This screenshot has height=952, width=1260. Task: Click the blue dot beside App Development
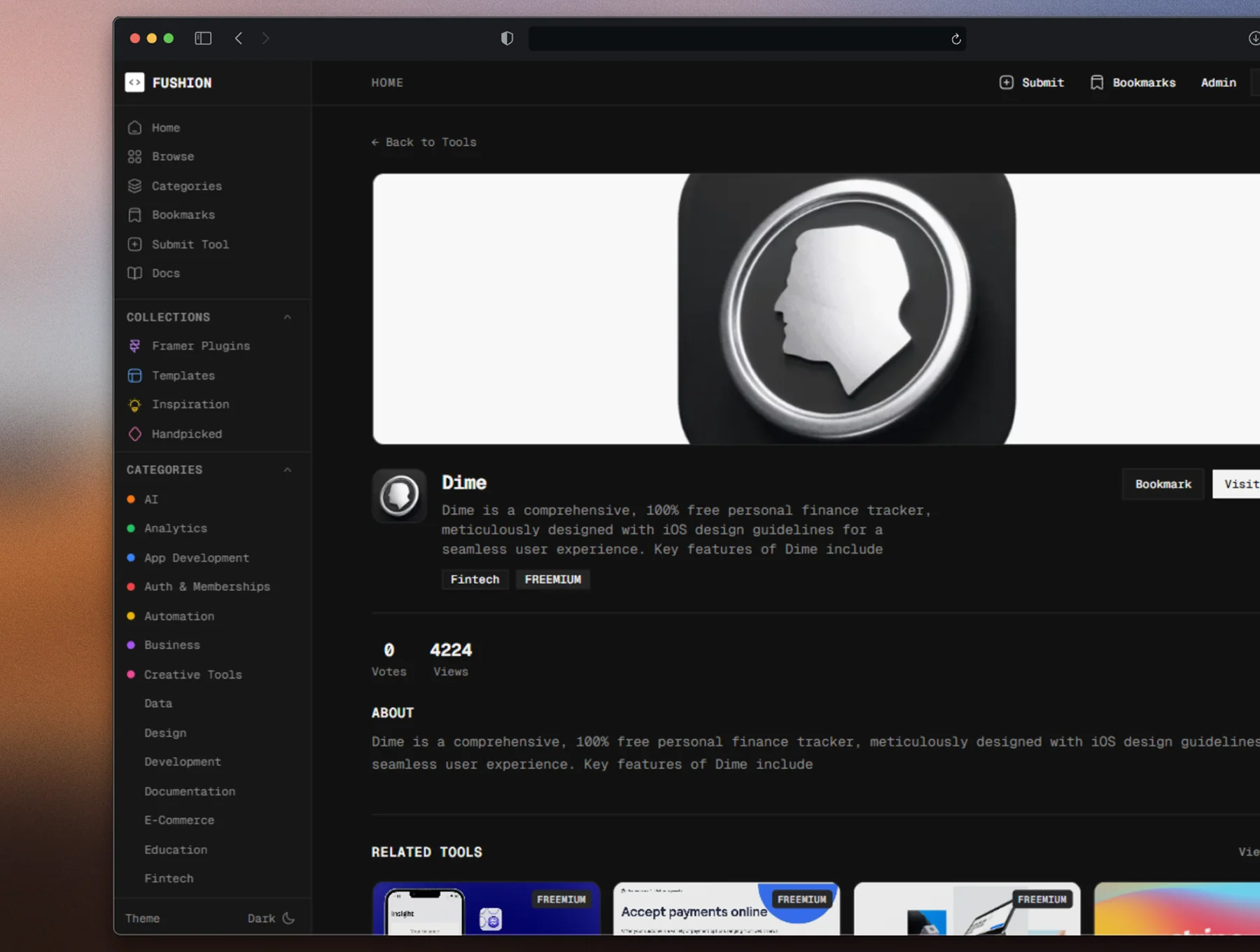(x=131, y=558)
